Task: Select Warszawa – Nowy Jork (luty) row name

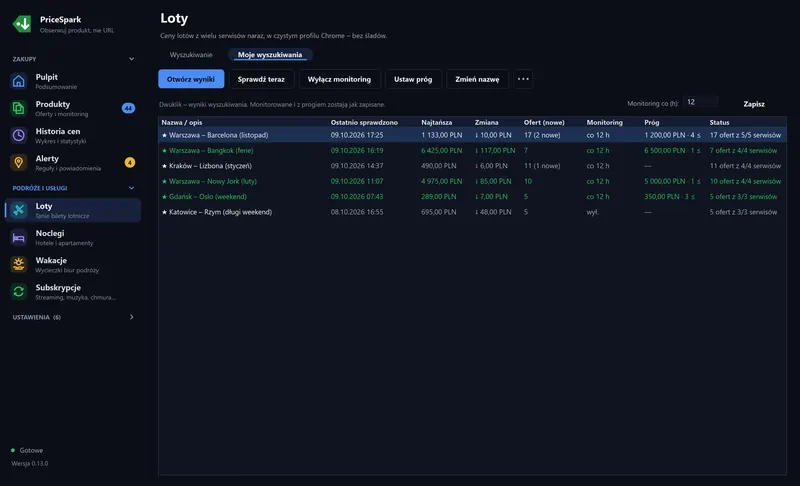Action: point(213,181)
